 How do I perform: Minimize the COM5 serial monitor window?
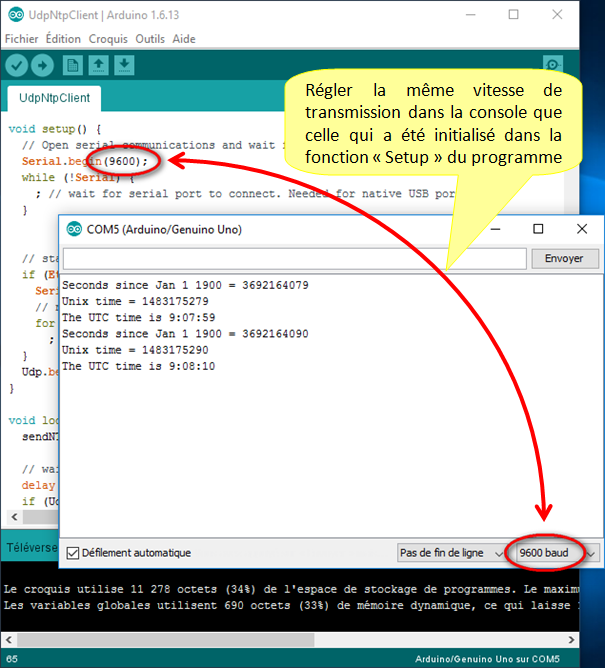(x=495, y=229)
